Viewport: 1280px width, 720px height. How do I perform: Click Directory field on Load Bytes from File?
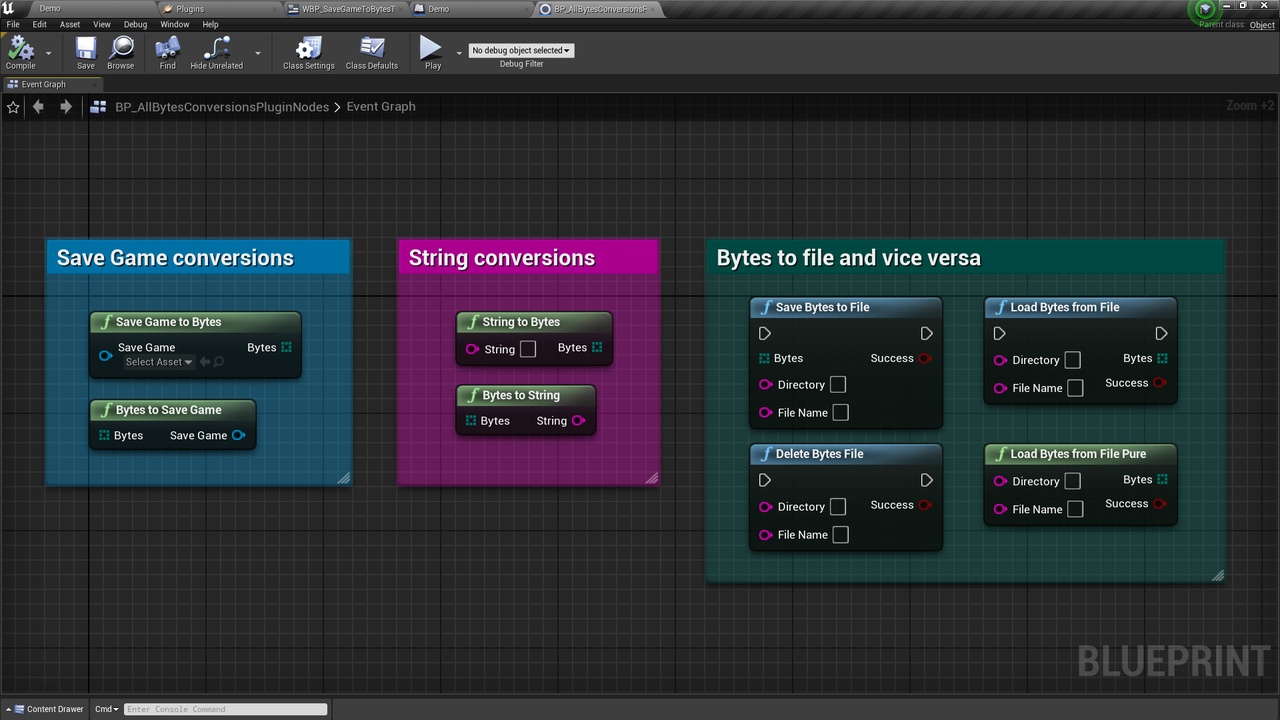(1072, 360)
